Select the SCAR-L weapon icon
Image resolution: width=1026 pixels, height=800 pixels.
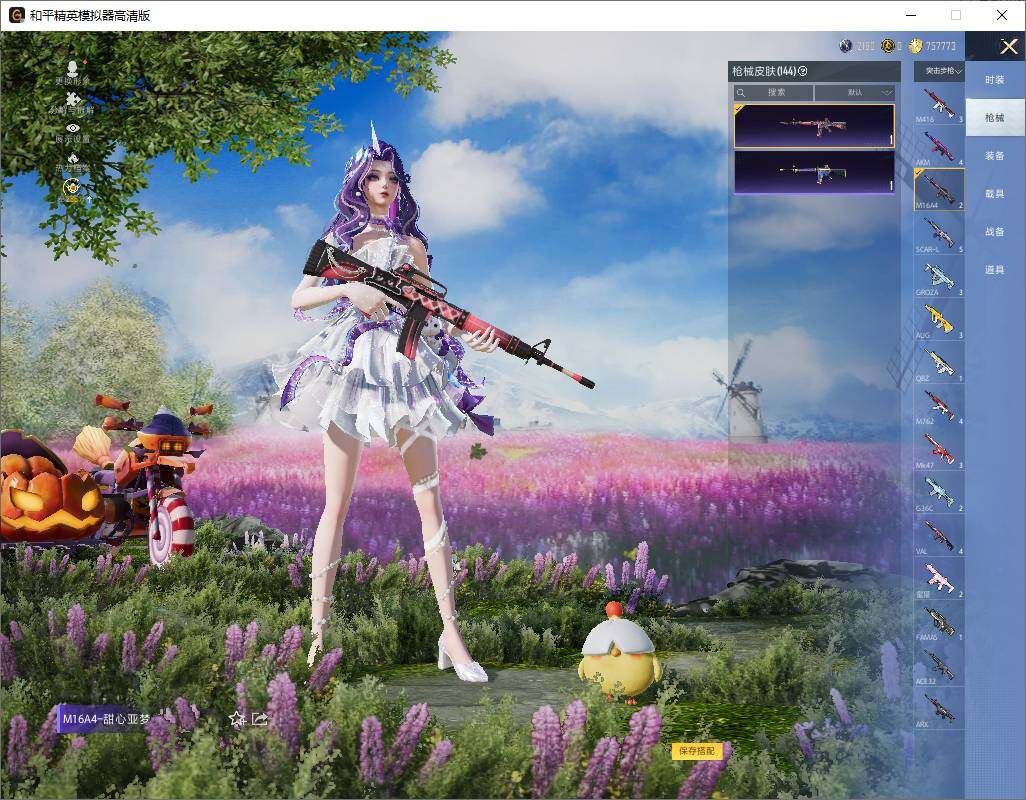point(939,234)
